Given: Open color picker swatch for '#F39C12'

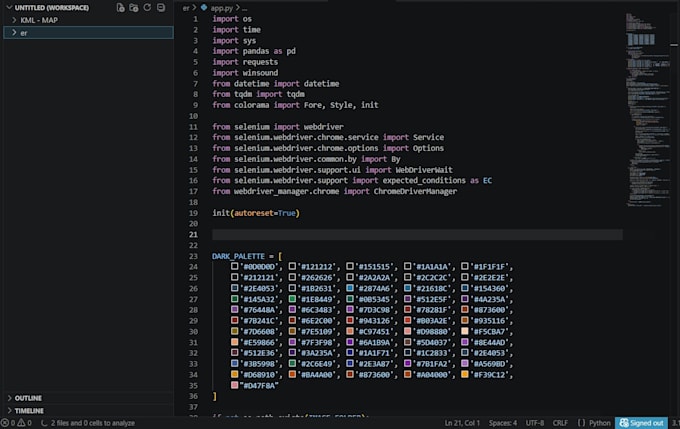Looking at the screenshot, I should 465,374.
